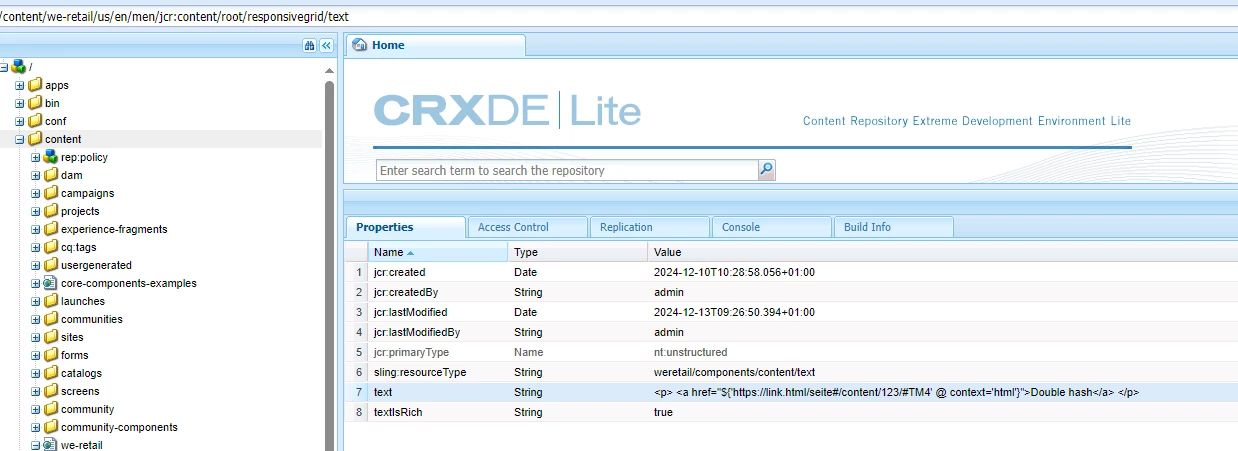Select the experience-fragments tree label
This screenshot has height=451, width=1238.
coord(114,229)
